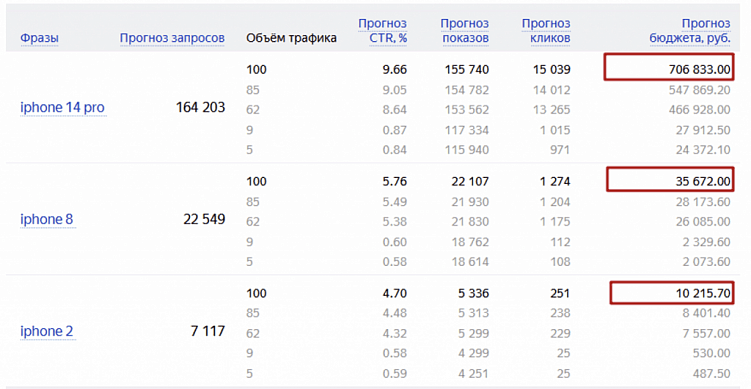Viewport: 751px width, 389px height.
Task: Click the clicks forecast value 15 039
Action: [x=552, y=69]
